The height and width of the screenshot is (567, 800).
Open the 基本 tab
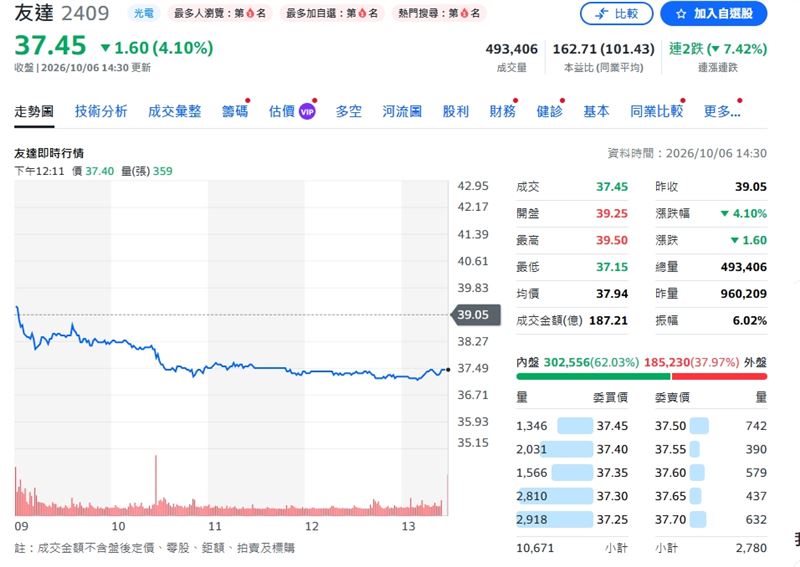pos(596,111)
